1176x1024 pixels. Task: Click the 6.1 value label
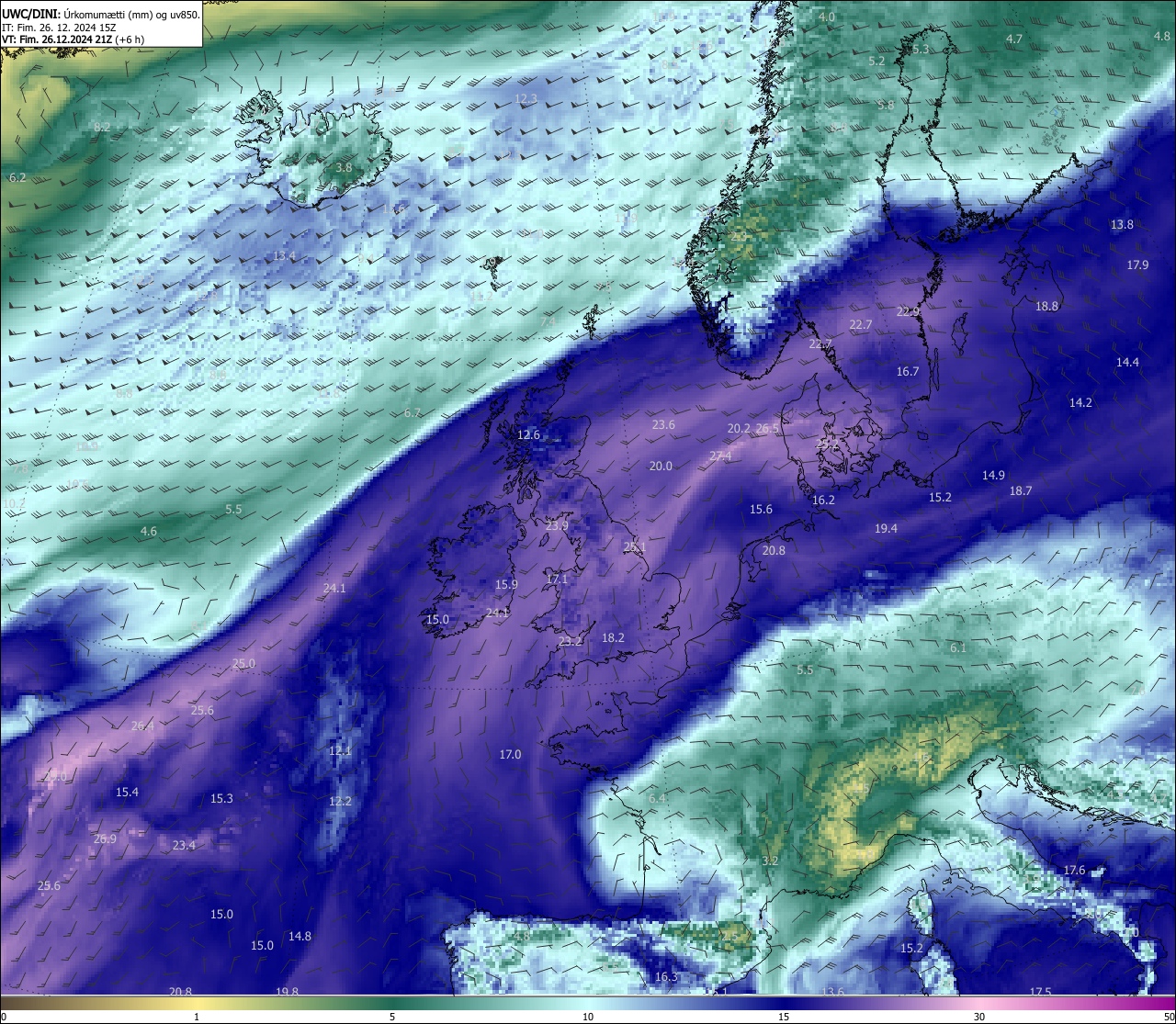(958, 648)
